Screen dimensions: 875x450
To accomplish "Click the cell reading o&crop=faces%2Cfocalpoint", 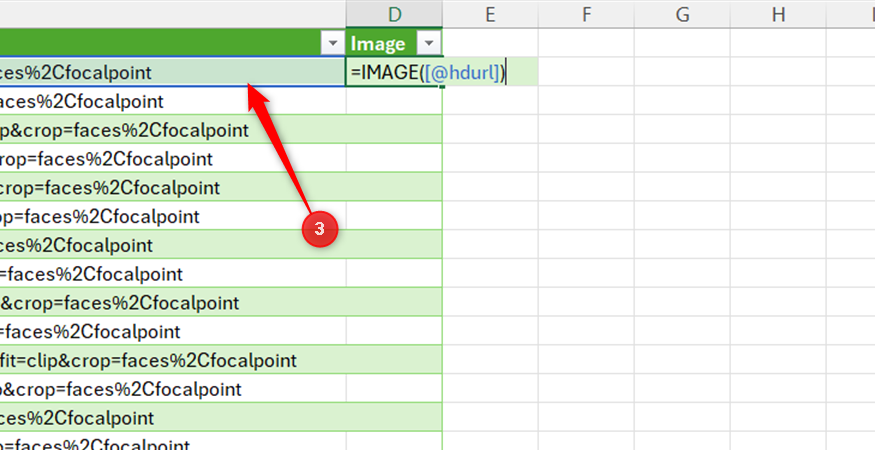I will (x=173, y=389).
